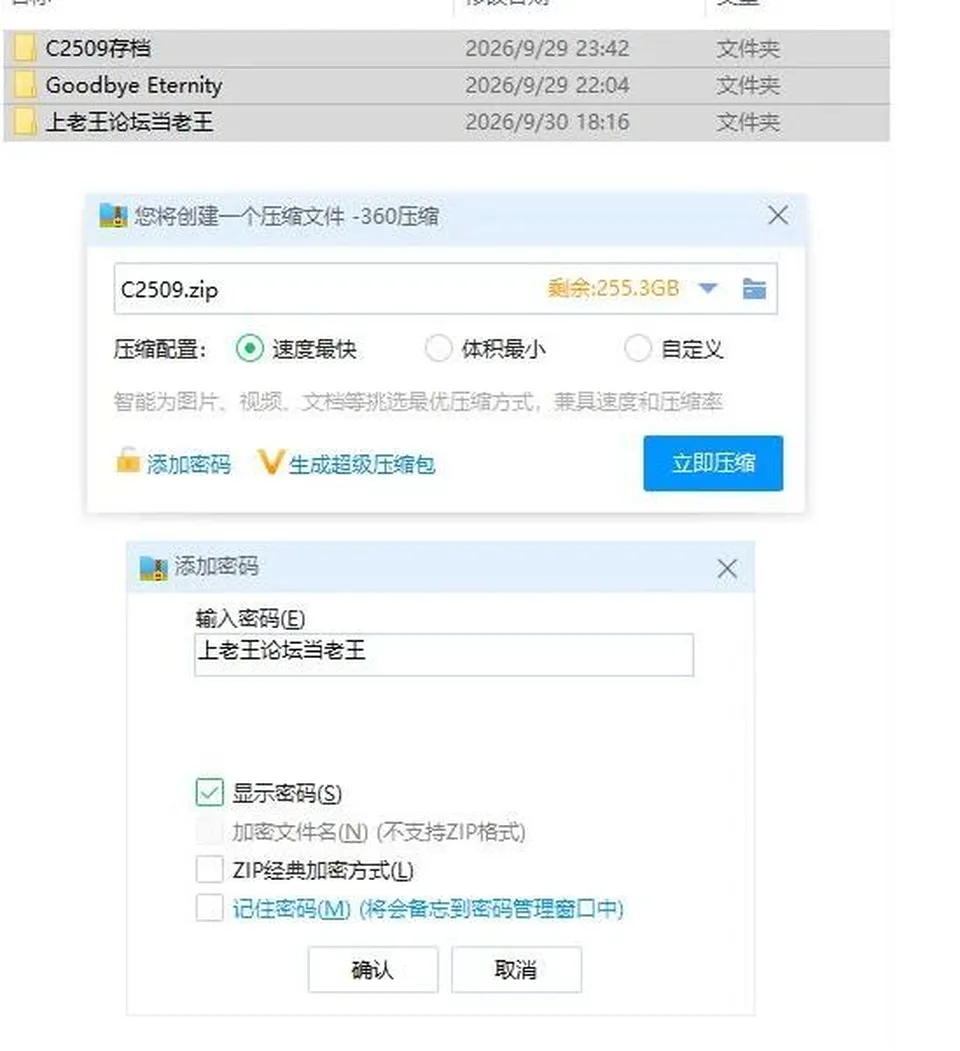Click into the 输入密码 text field
This screenshot has width=960, height=1051.
point(444,654)
